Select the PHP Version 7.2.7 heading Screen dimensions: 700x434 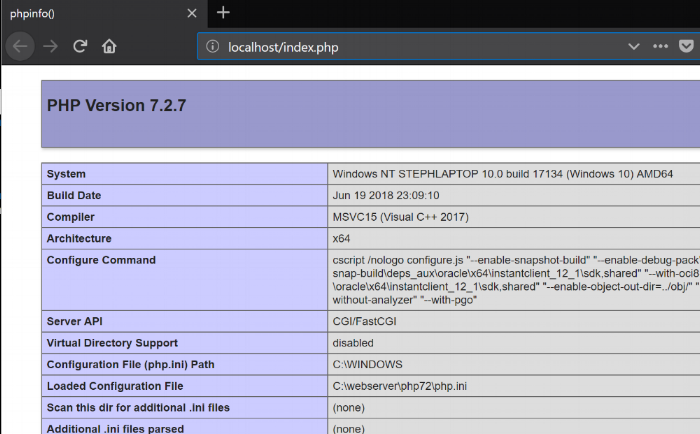coord(117,105)
